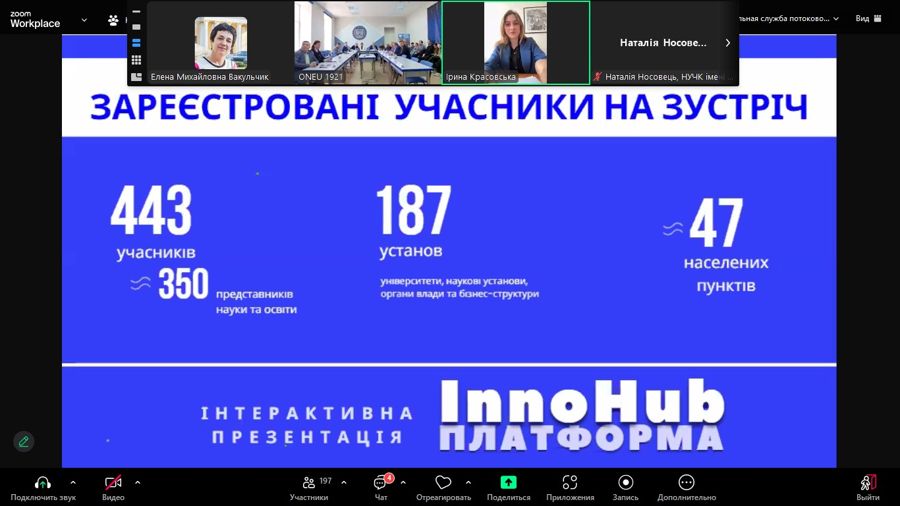Viewport: 900px width, 506px height.
Task: Switch to single-video thumbnail strip layout
Action: (136, 26)
